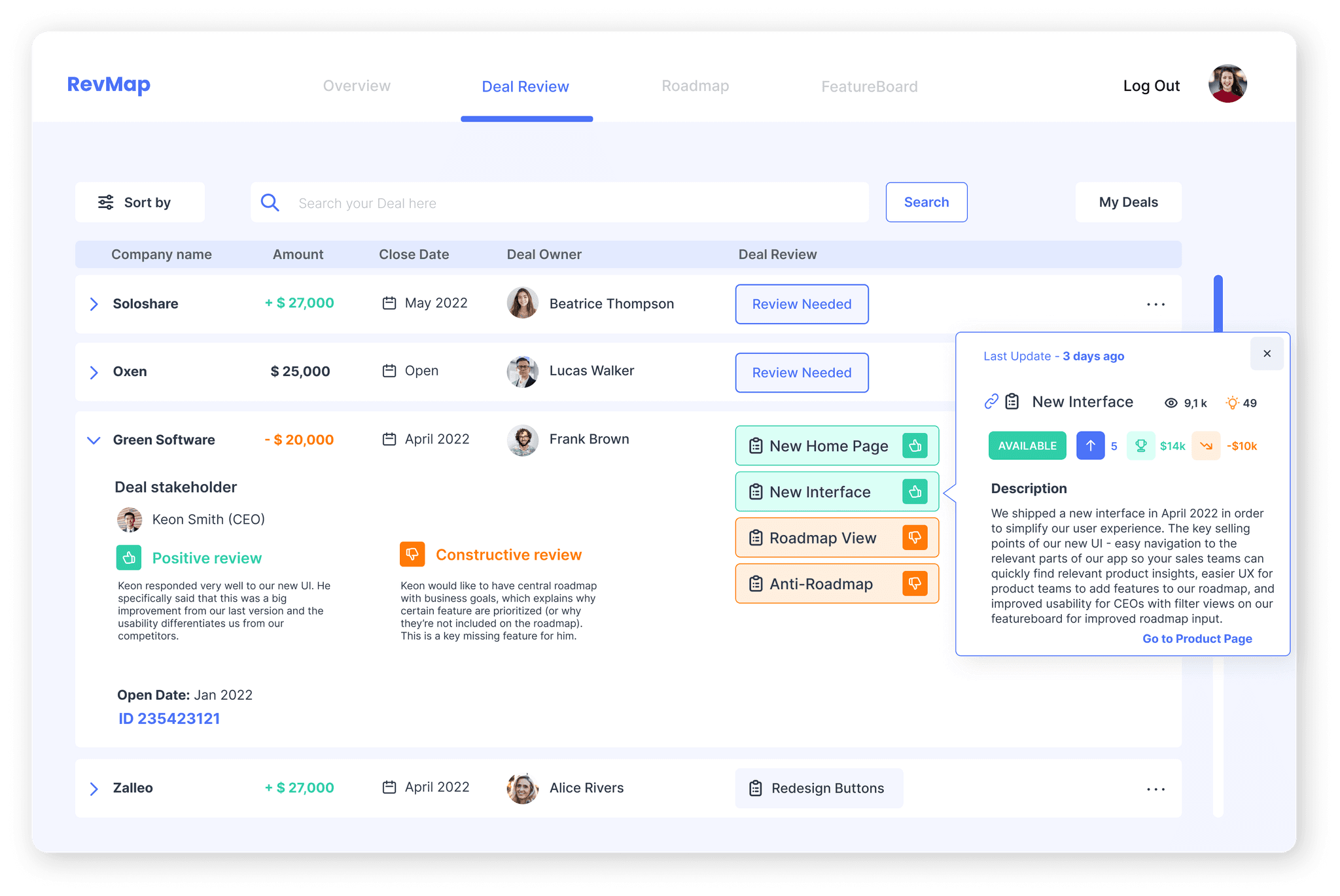Viewport: 1340px width, 896px height.
Task: Click the blue upvote arrow icon
Action: coord(1090,446)
